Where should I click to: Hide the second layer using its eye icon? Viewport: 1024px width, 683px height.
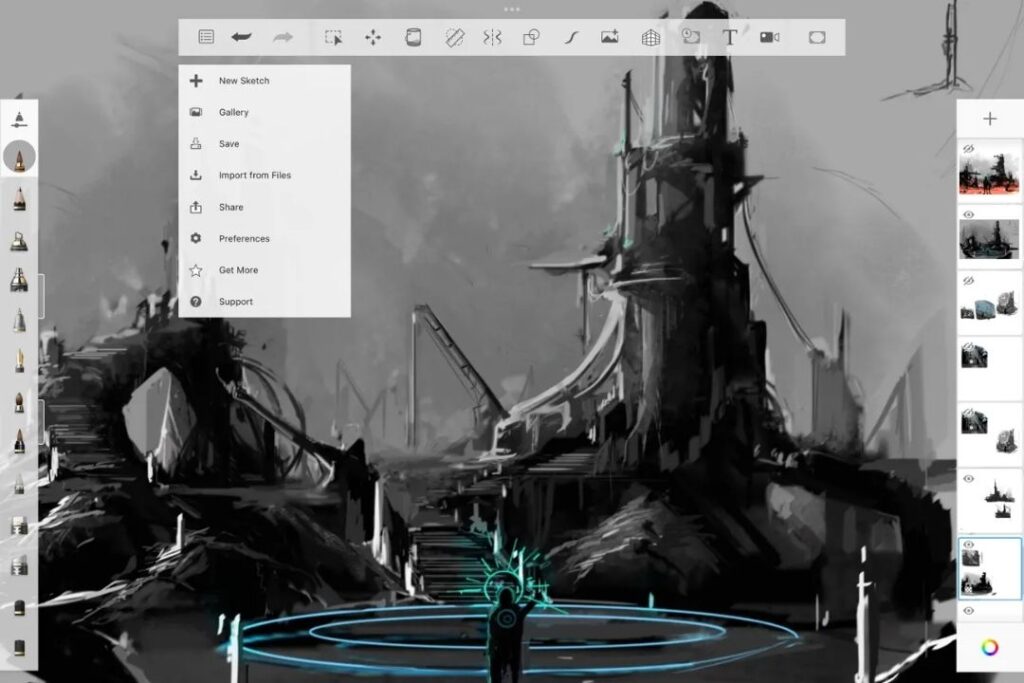click(968, 214)
